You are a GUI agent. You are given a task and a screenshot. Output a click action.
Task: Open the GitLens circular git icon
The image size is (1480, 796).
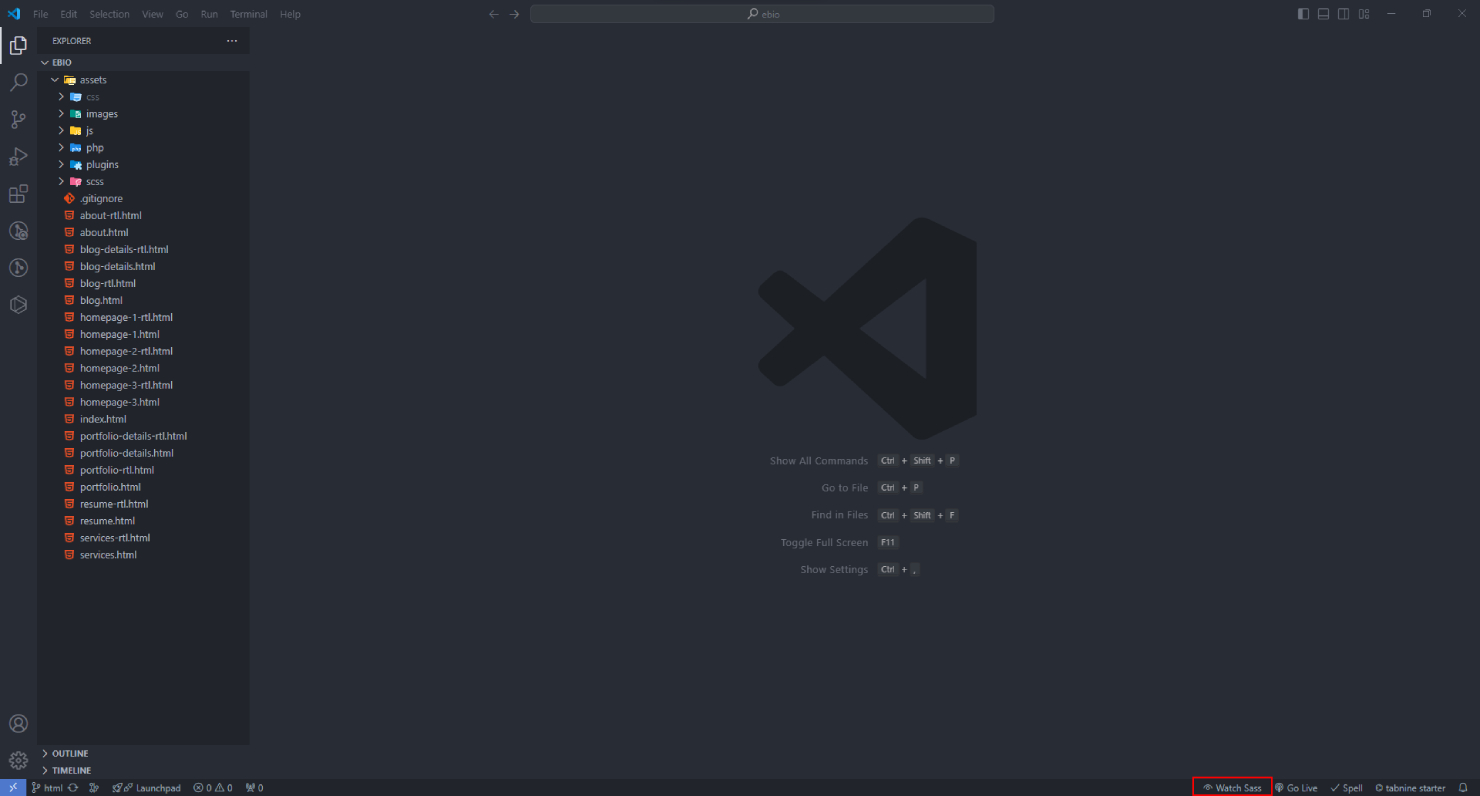click(x=18, y=268)
